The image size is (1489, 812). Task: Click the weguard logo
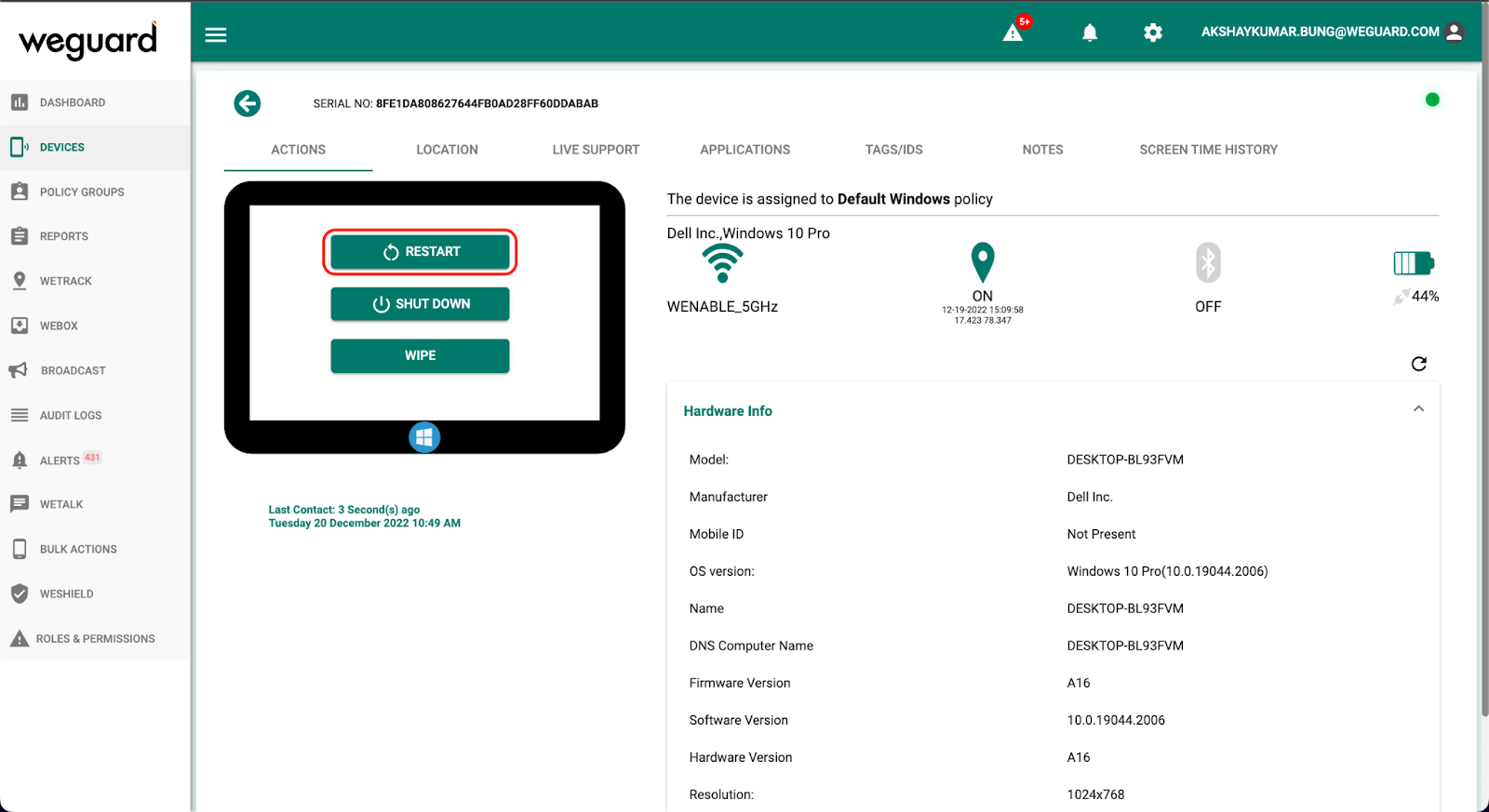point(88,40)
